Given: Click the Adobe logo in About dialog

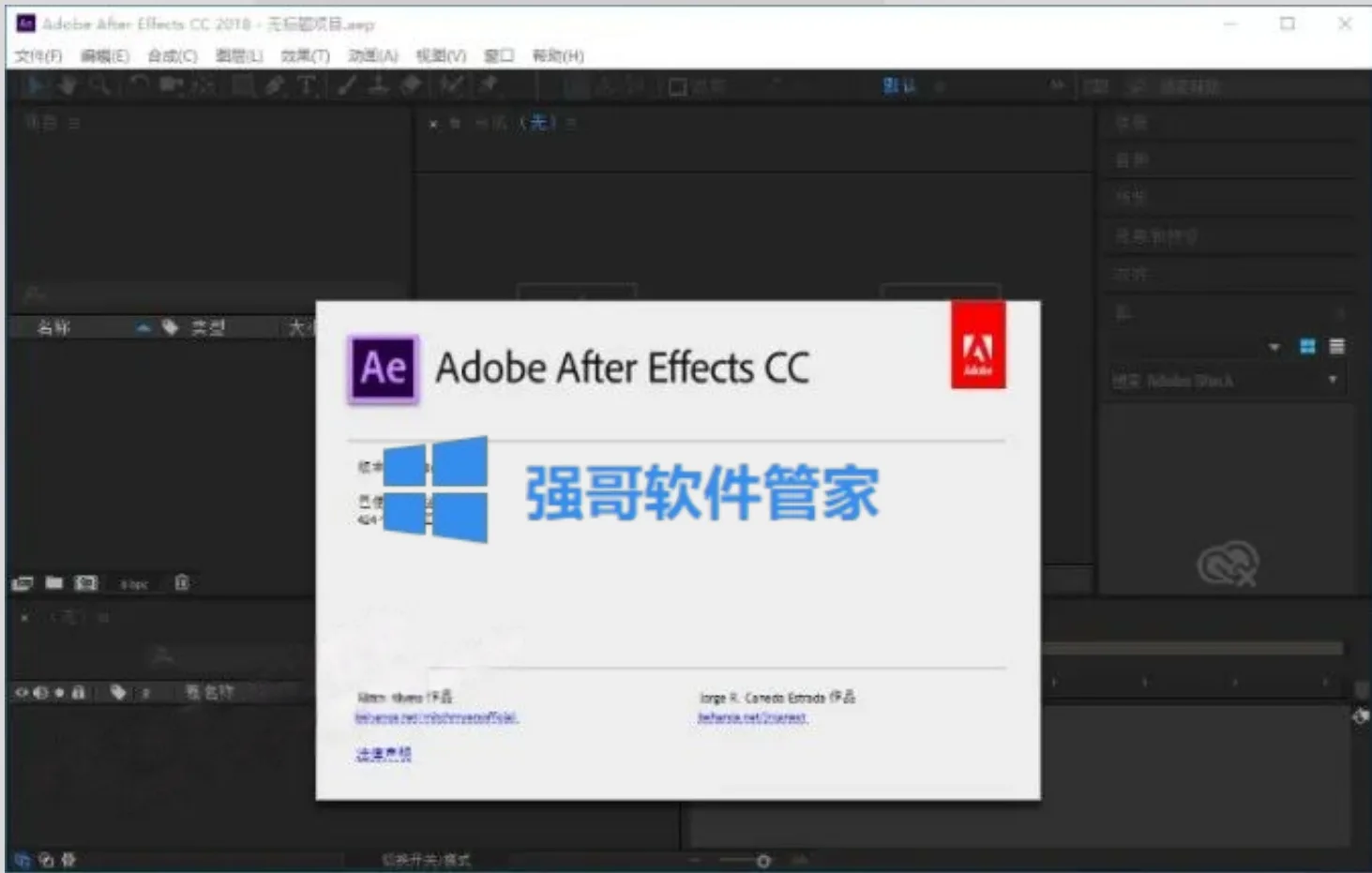Looking at the screenshot, I should [978, 344].
